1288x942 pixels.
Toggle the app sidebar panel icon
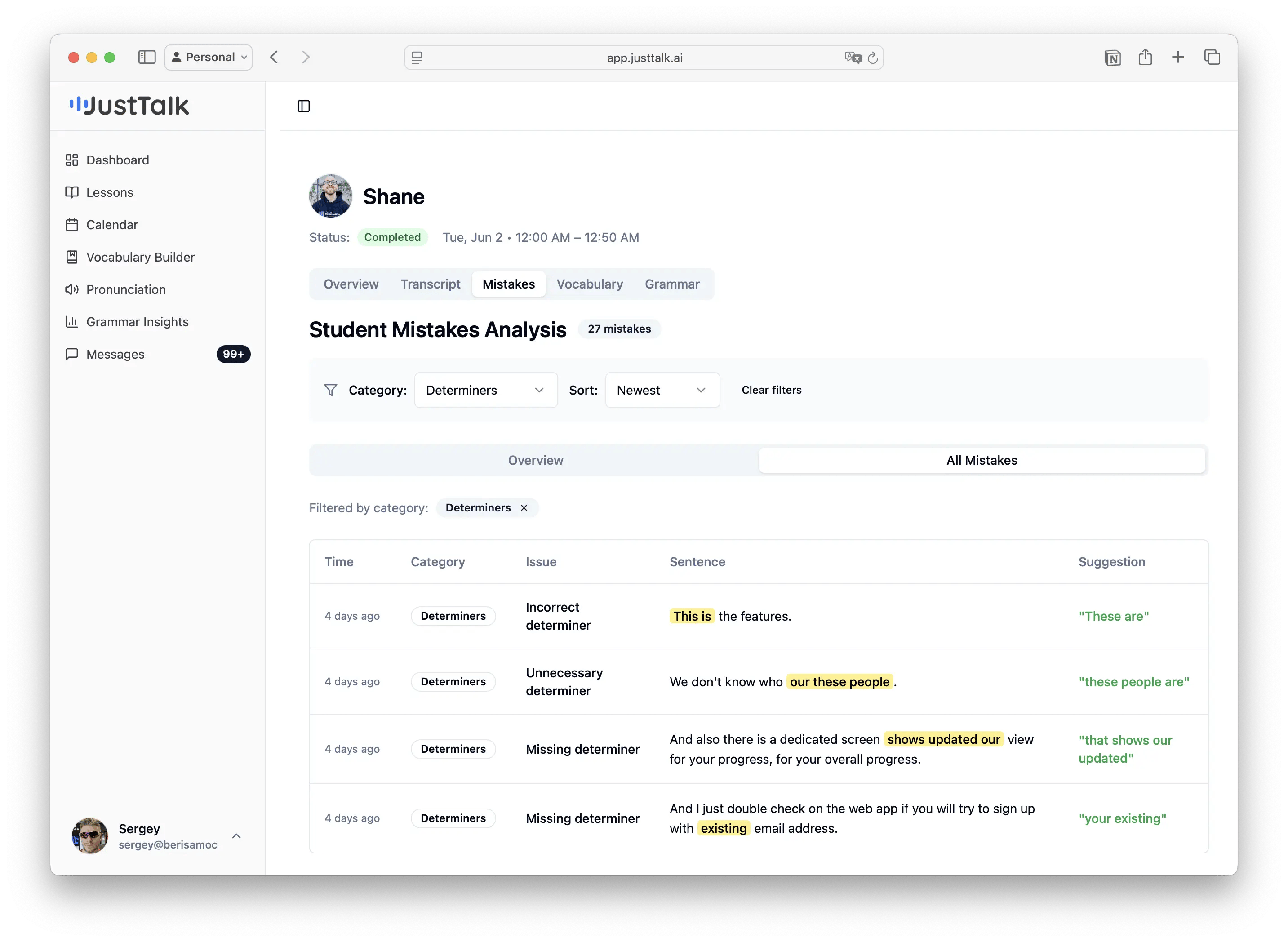304,106
